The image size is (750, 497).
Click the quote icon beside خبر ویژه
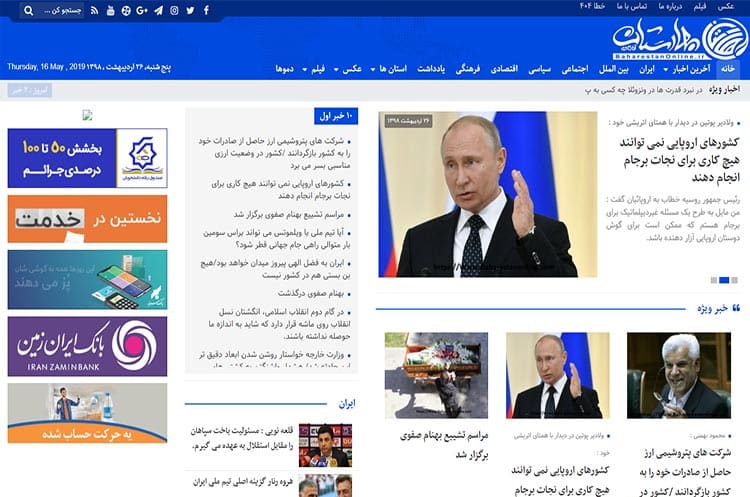[x=736, y=308]
